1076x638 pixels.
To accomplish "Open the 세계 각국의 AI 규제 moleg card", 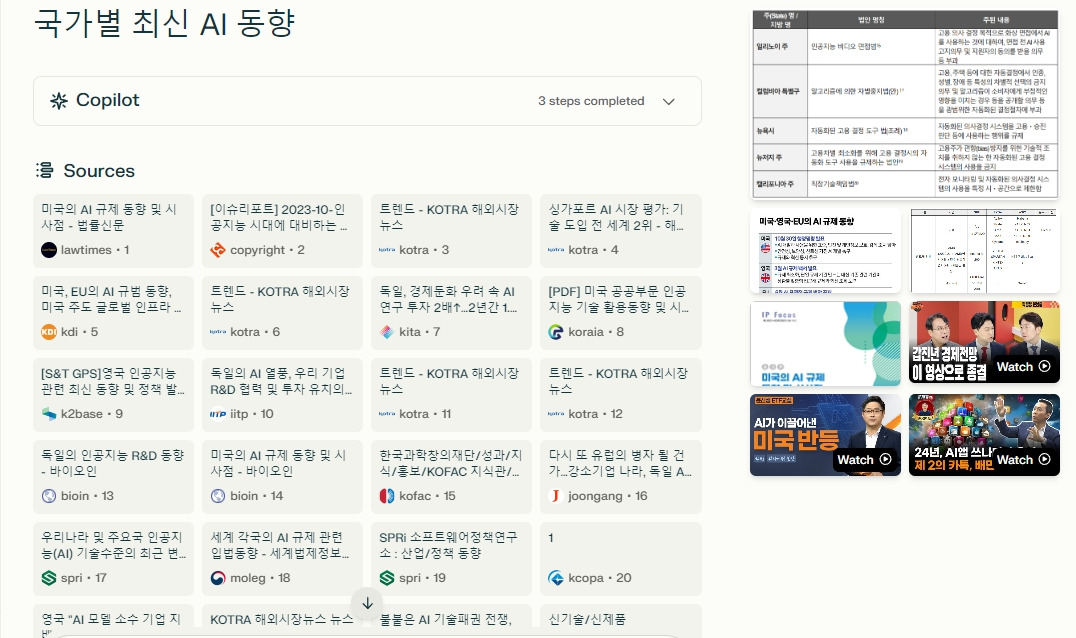I will tap(282, 558).
